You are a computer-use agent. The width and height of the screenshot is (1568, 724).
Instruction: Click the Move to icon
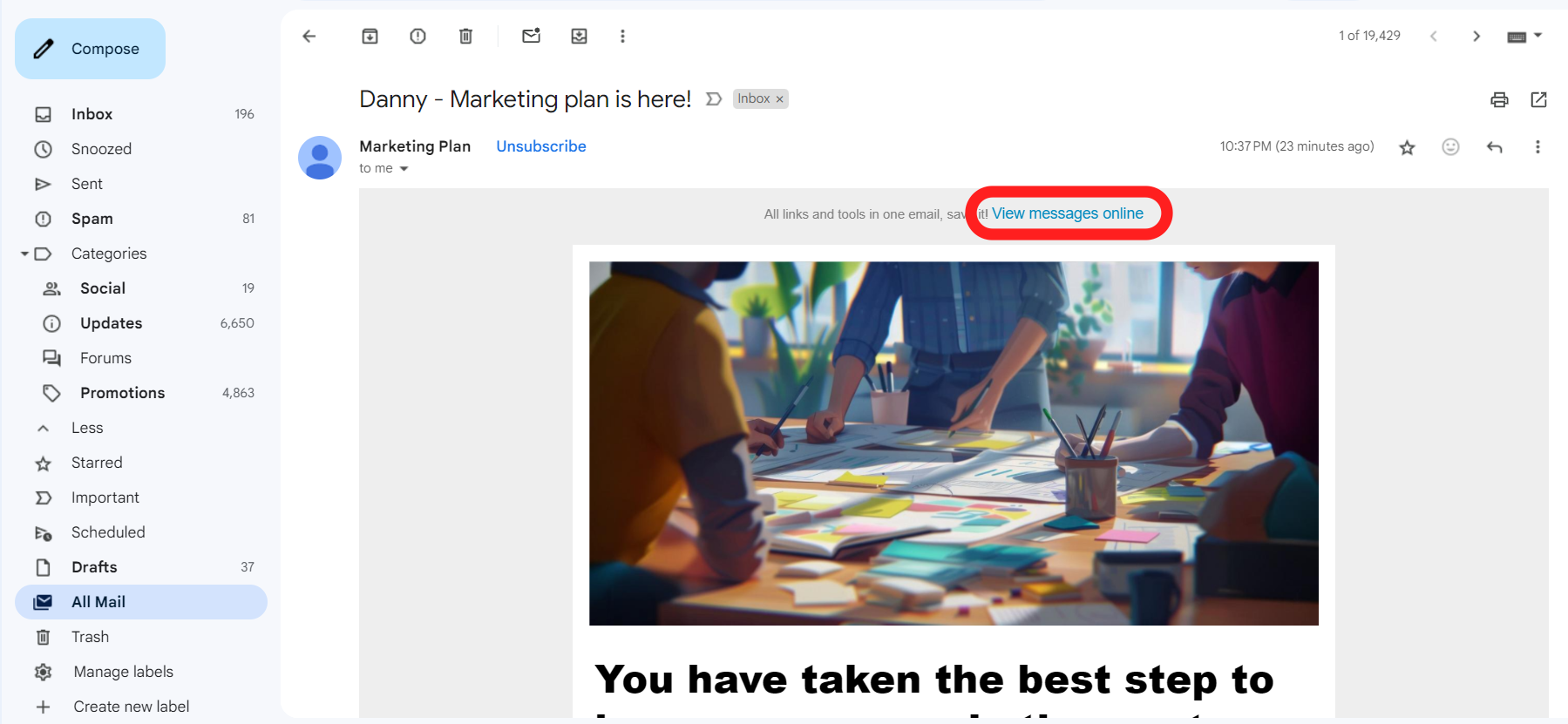click(579, 36)
